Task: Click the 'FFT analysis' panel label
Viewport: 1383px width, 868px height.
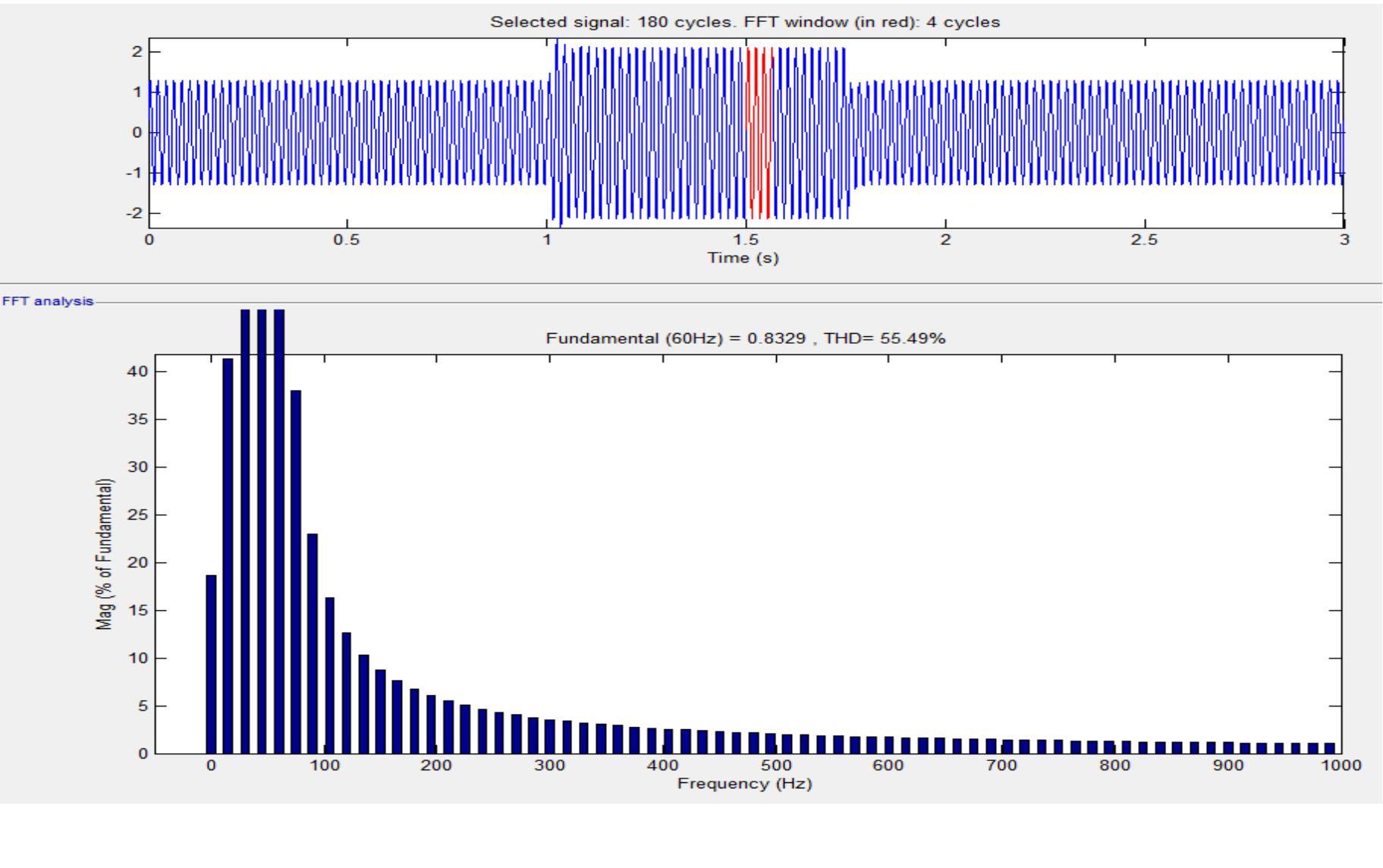Action: click(x=48, y=301)
